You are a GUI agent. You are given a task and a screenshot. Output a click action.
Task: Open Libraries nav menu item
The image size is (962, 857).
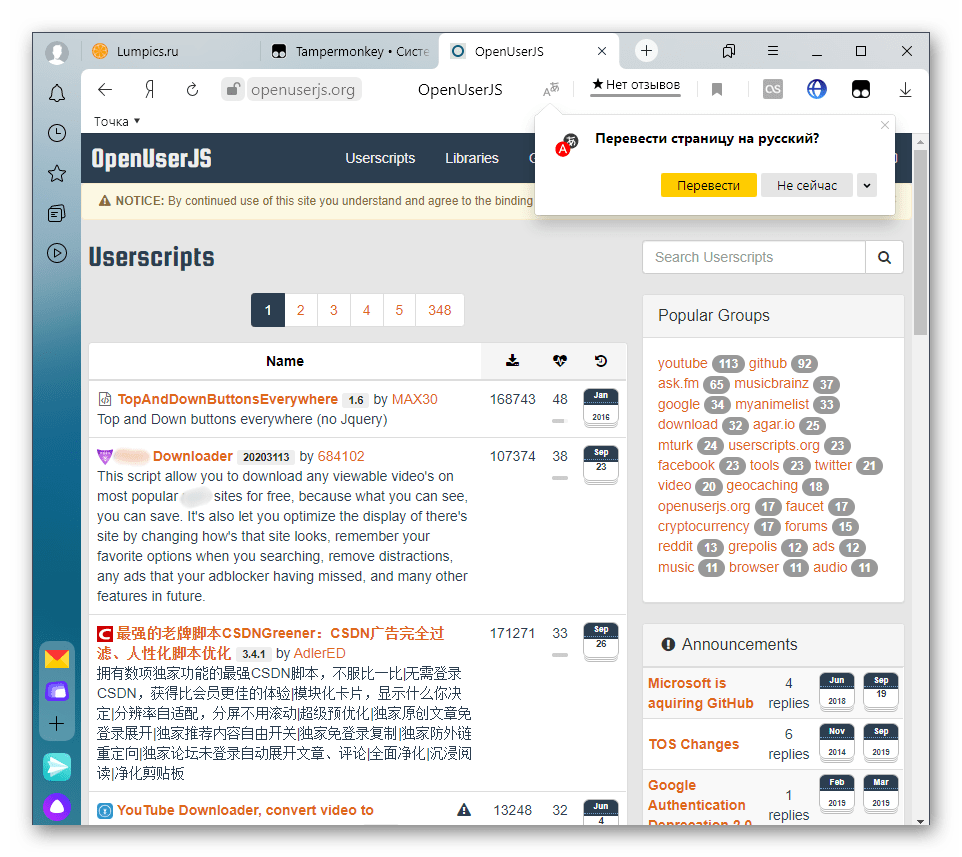[472, 158]
